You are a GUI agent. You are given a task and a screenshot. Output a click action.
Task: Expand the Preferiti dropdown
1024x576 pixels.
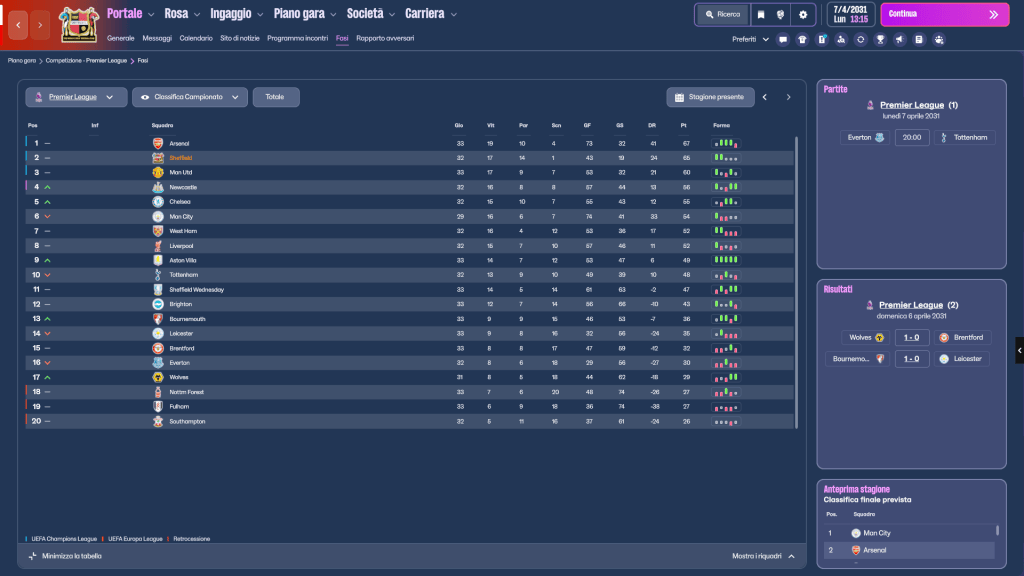coord(750,40)
